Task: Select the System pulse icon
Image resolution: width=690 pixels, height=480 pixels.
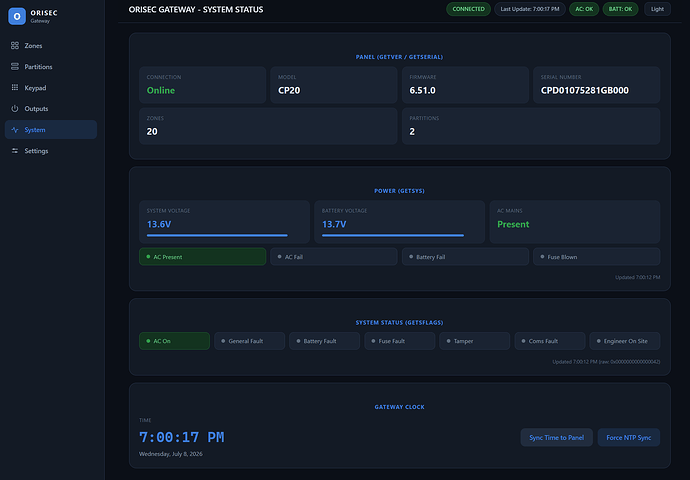Action: (x=15, y=130)
